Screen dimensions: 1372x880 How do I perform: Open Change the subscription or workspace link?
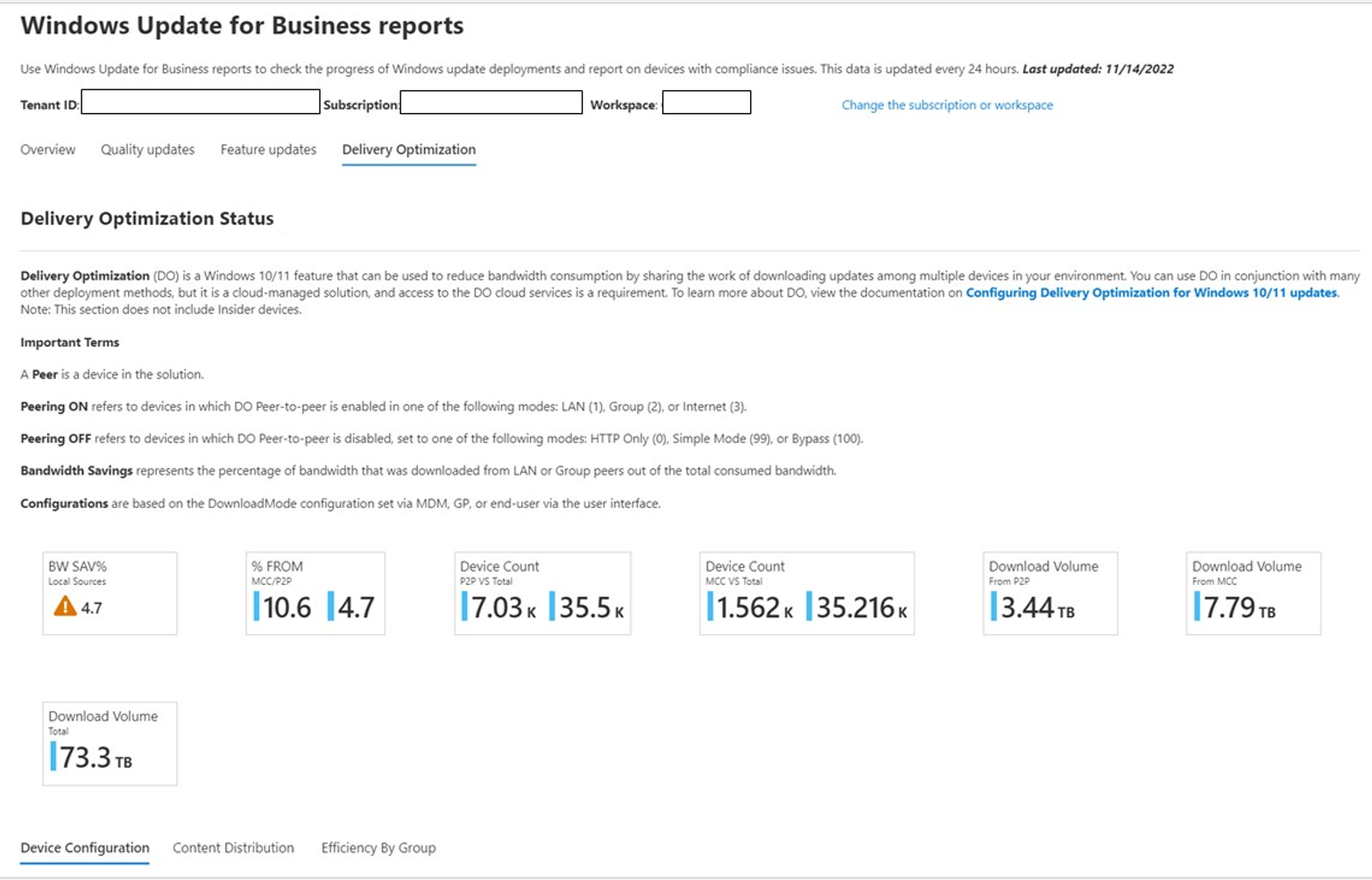click(x=946, y=105)
